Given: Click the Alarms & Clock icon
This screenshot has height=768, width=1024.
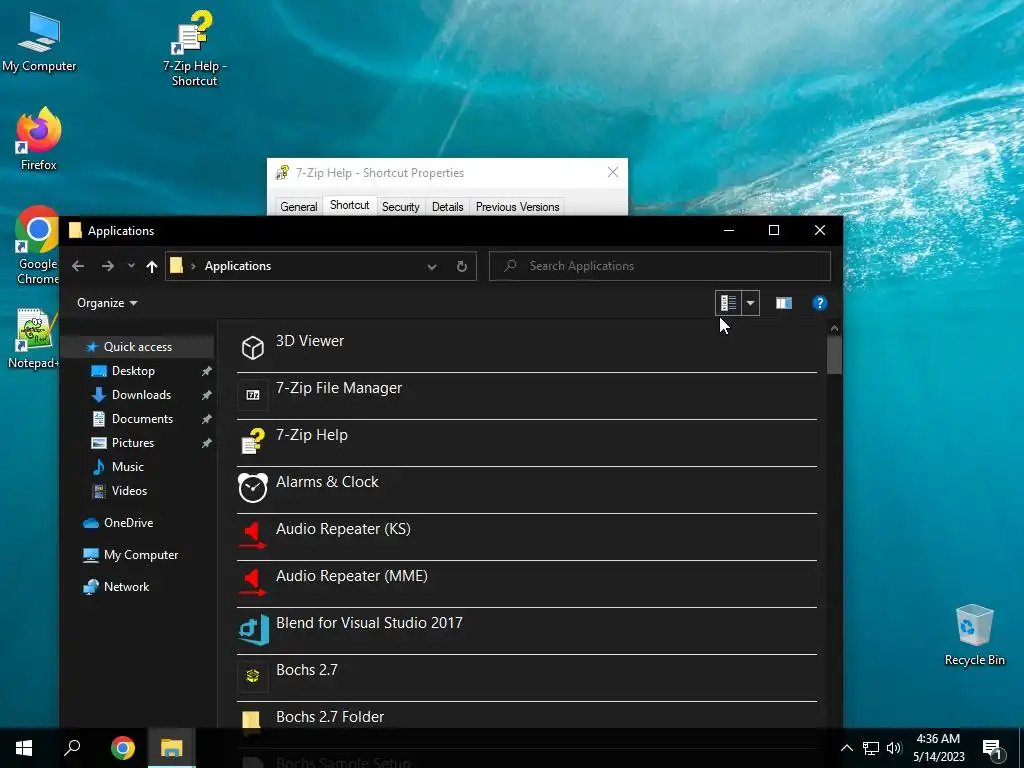Looking at the screenshot, I should click(x=253, y=488).
